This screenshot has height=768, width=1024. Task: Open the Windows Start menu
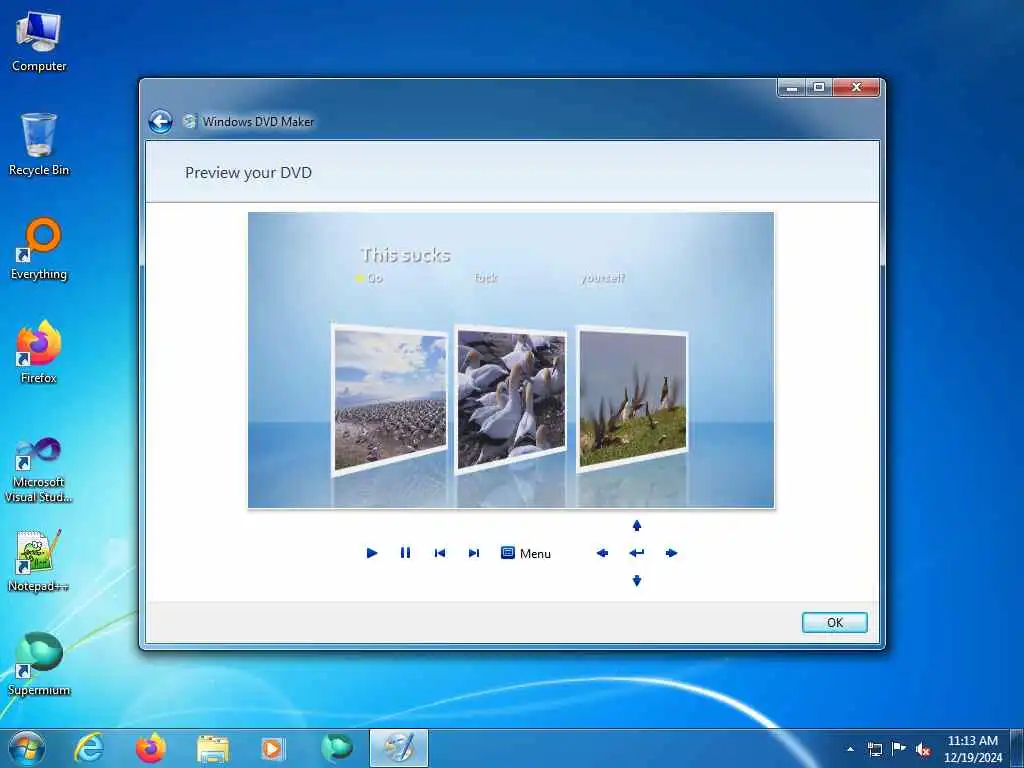[27, 748]
